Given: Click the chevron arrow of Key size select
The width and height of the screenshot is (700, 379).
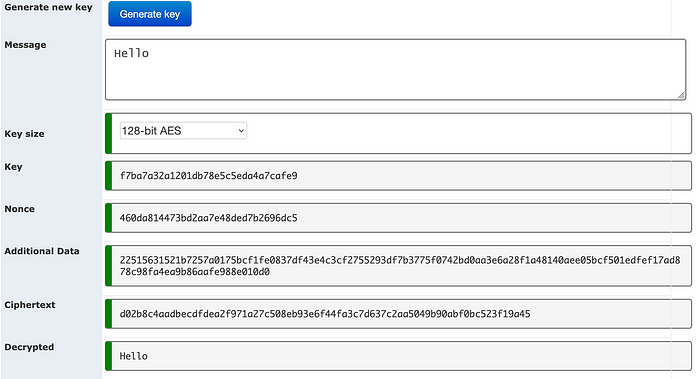Looking at the screenshot, I should 241,131.
